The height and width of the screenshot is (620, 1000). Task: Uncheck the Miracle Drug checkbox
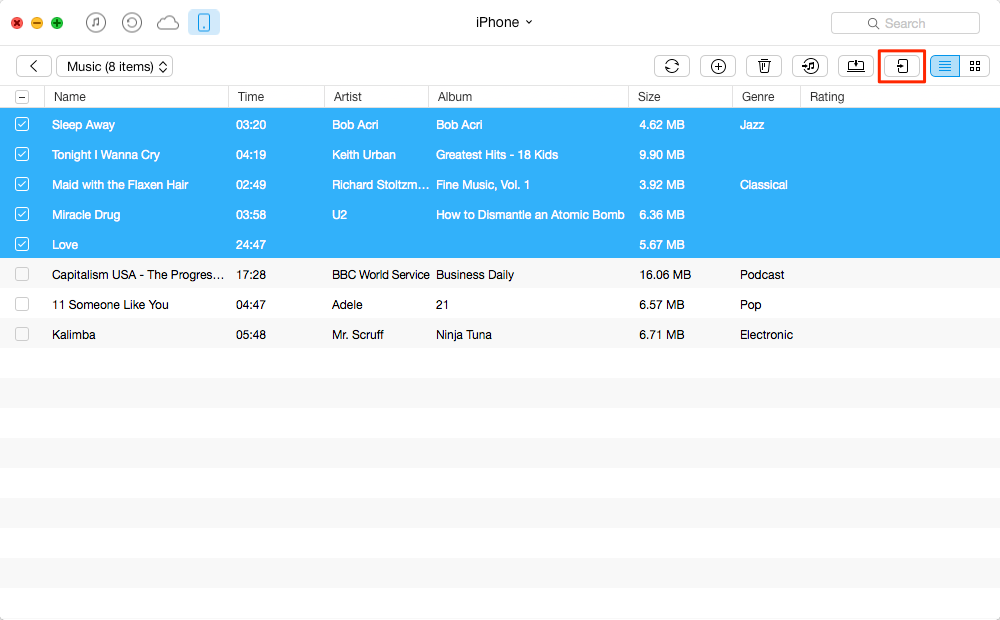(22, 214)
